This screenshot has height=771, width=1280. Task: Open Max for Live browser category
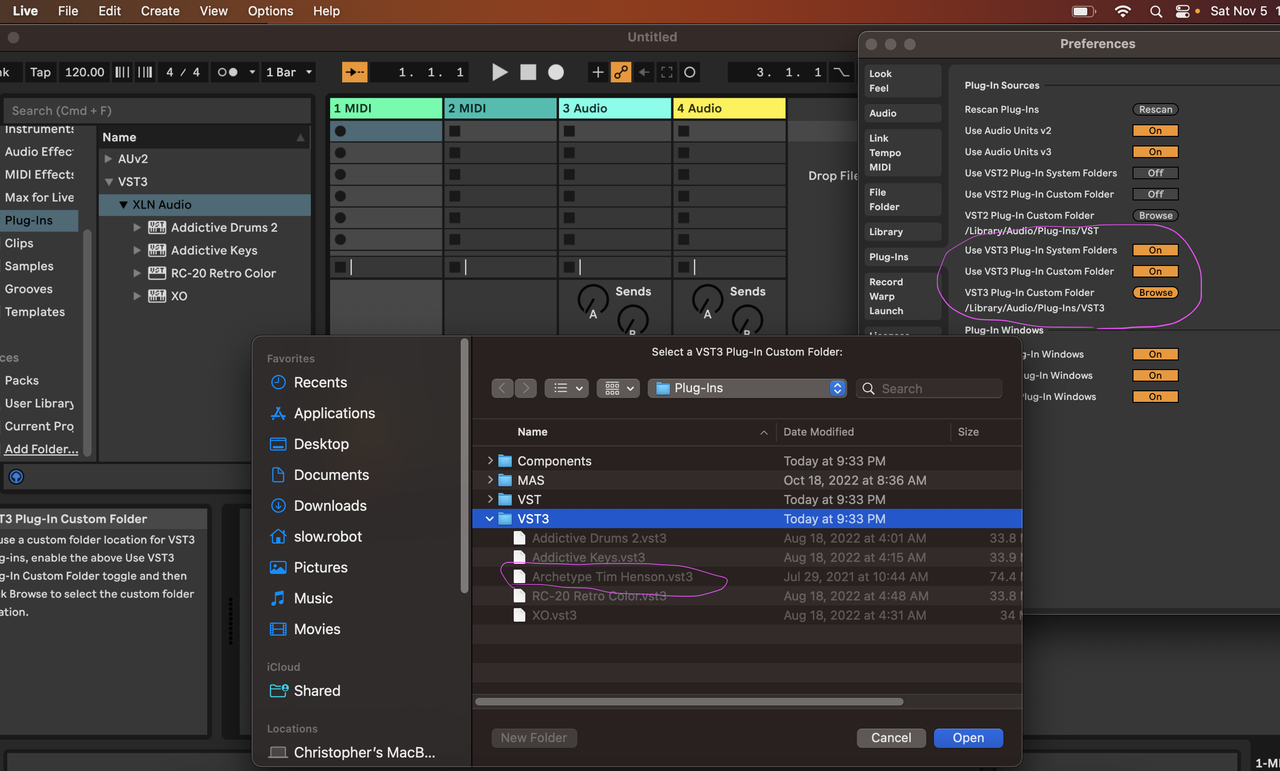(39, 197)
